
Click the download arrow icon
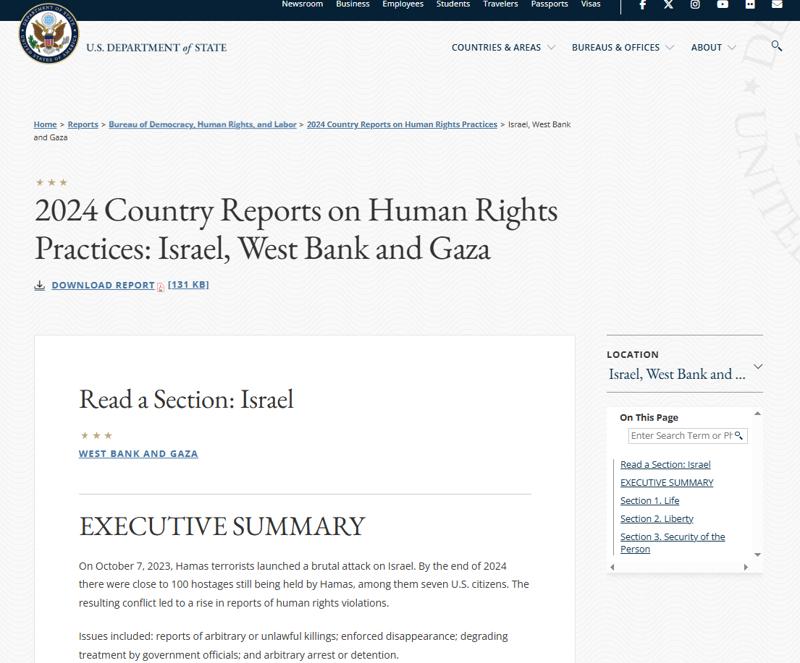point(39,285)
